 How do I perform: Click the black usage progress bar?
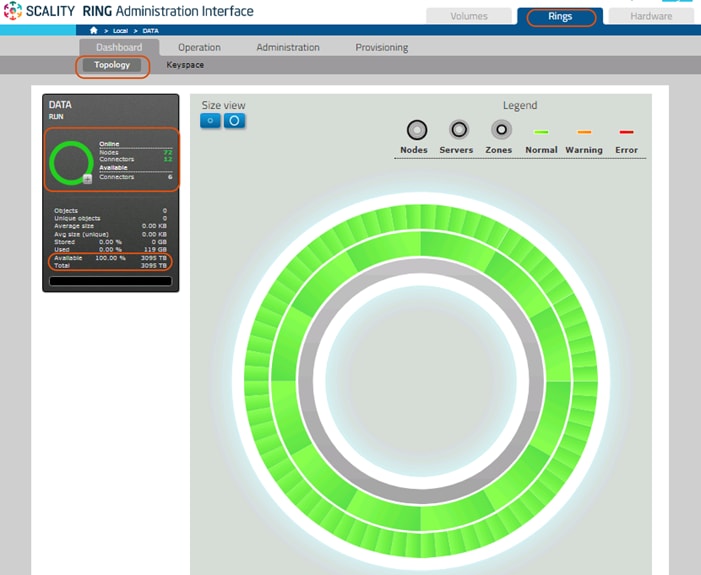(x=110, y=281)
